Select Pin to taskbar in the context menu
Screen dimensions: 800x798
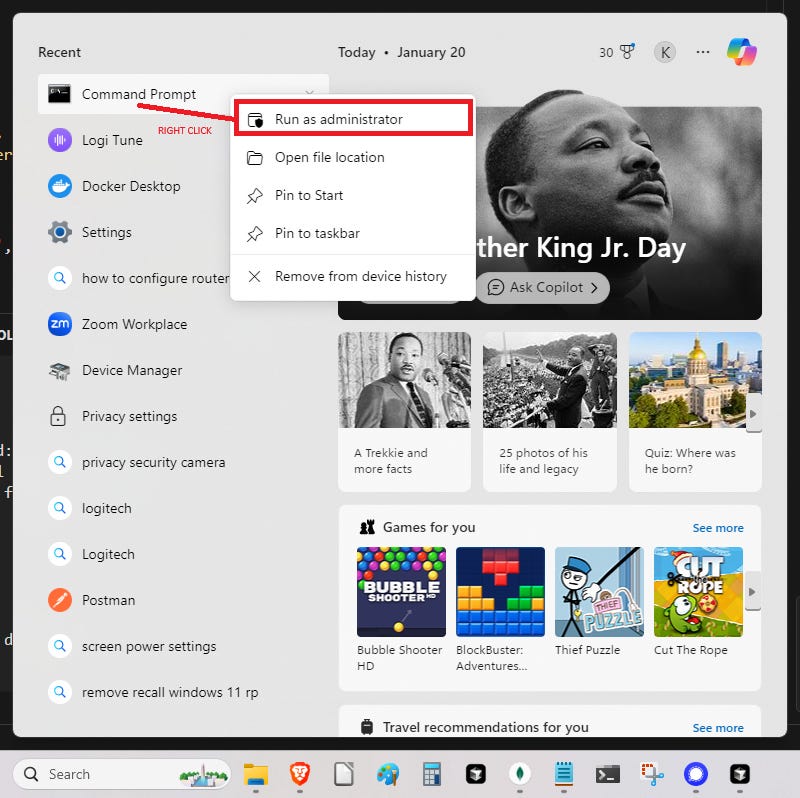[x=353, y=234]
